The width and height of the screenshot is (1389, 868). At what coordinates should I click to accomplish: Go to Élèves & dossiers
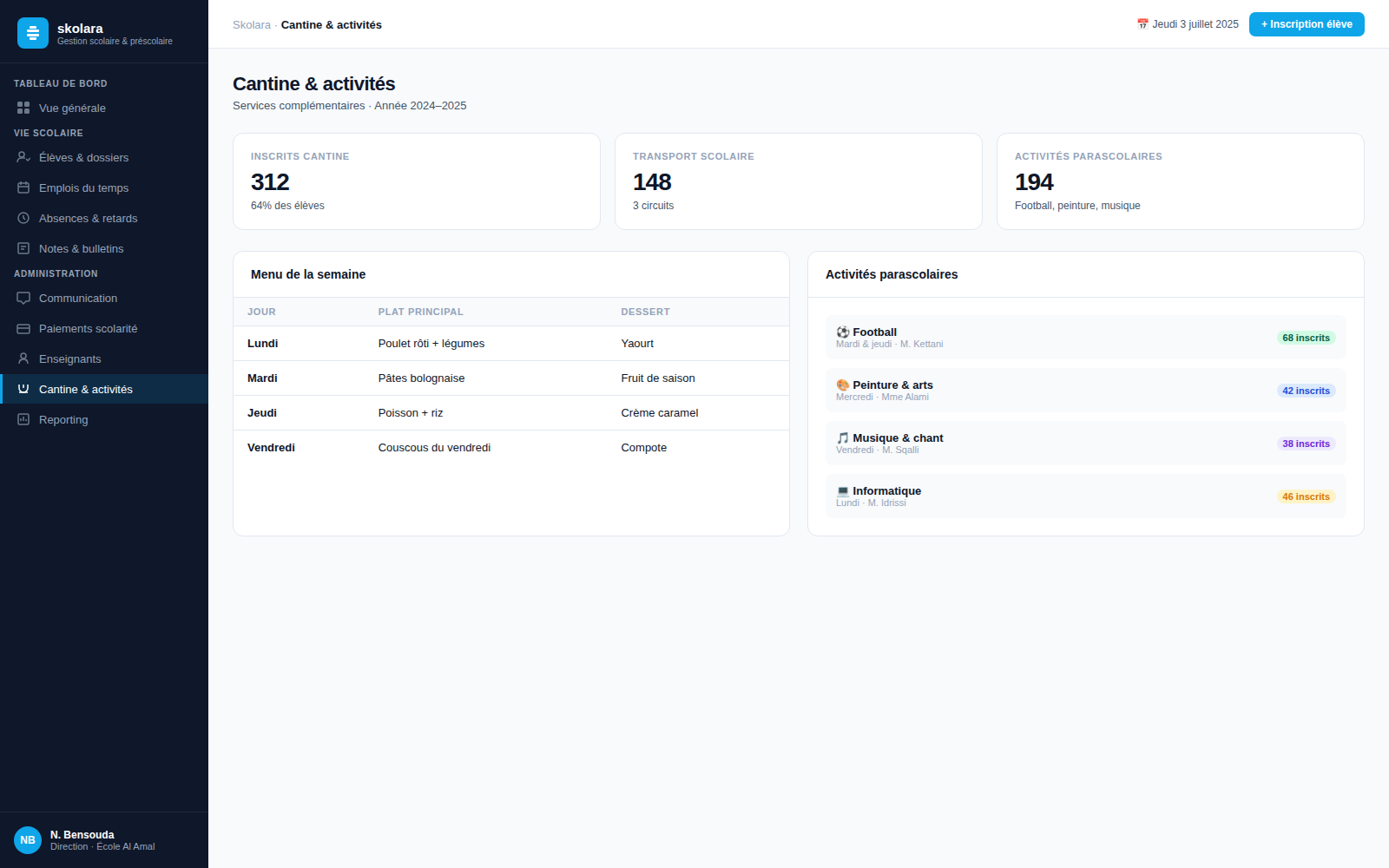(x=104, y=157)
